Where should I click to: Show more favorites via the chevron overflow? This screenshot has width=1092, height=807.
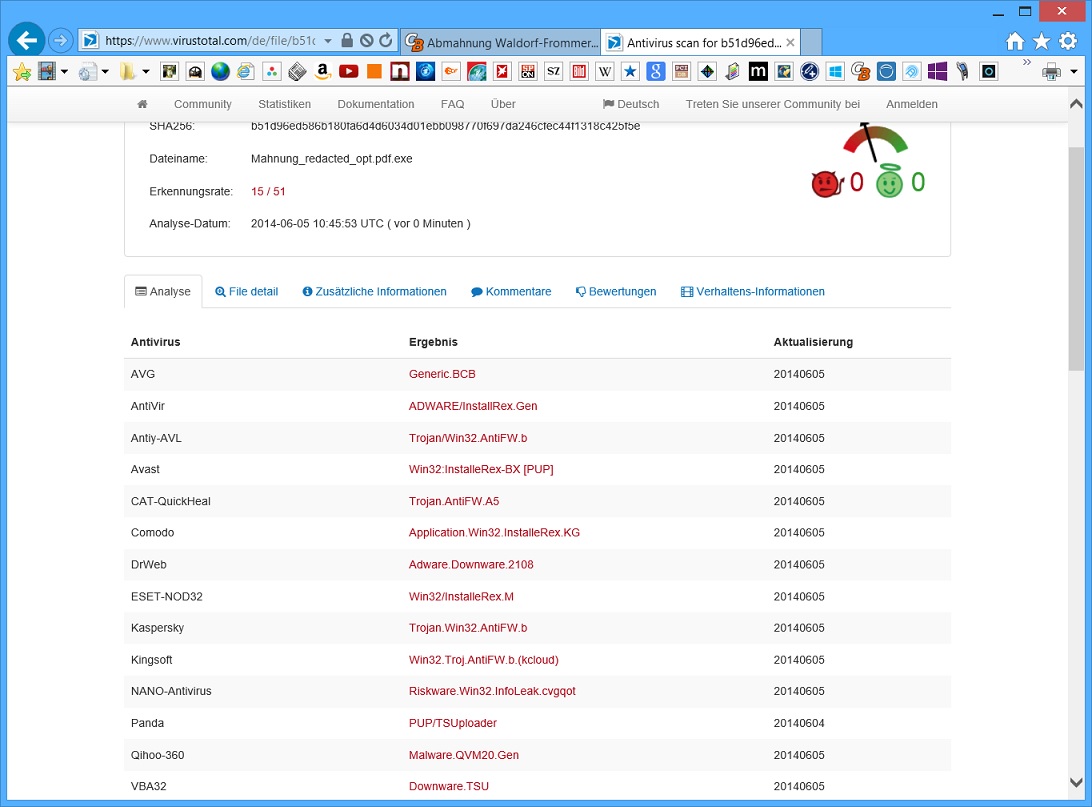[1026, 63]
